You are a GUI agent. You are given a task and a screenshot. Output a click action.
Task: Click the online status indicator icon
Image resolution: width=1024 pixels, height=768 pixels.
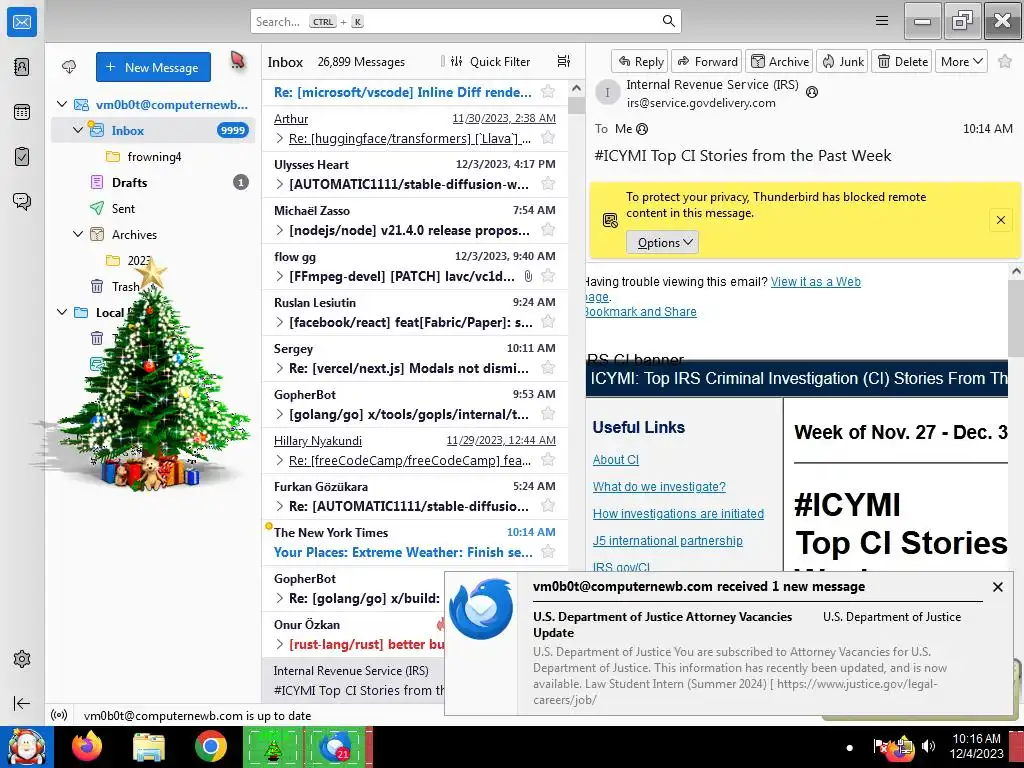(59, 715)
